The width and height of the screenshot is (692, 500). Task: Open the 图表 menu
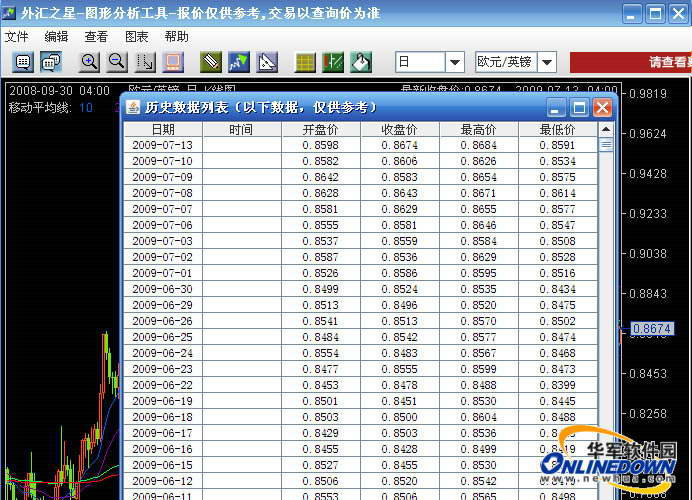pyautogui.click(x=136, y=37)
